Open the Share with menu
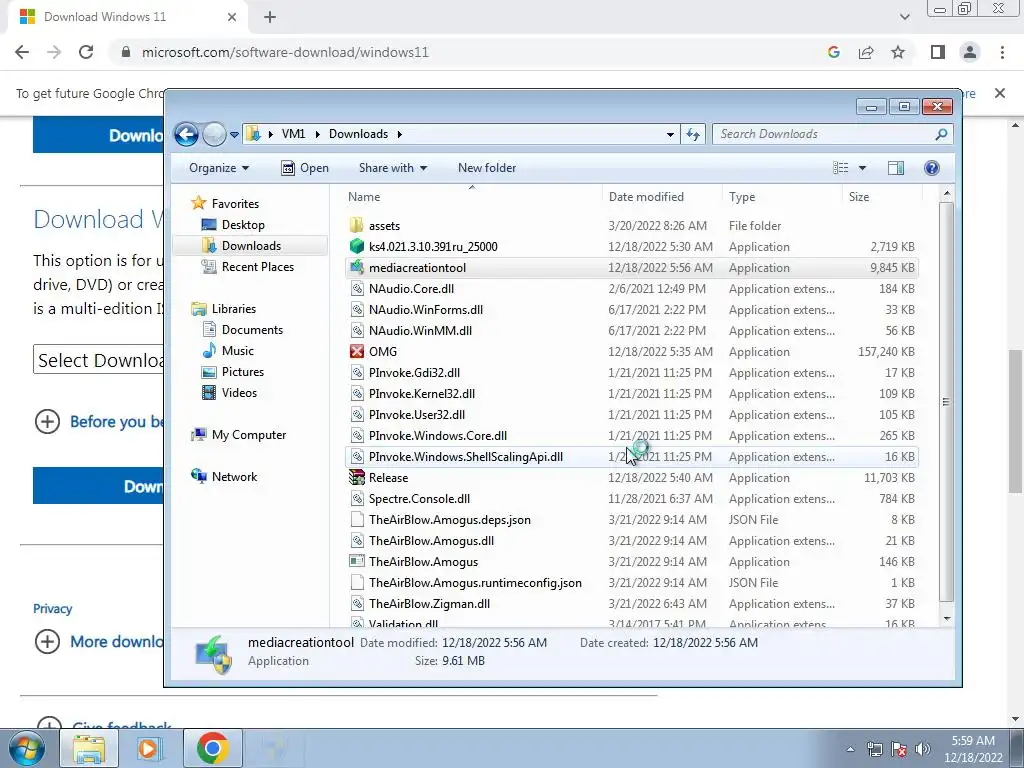This screenshot has width=1024, height=768. point(392,168)
